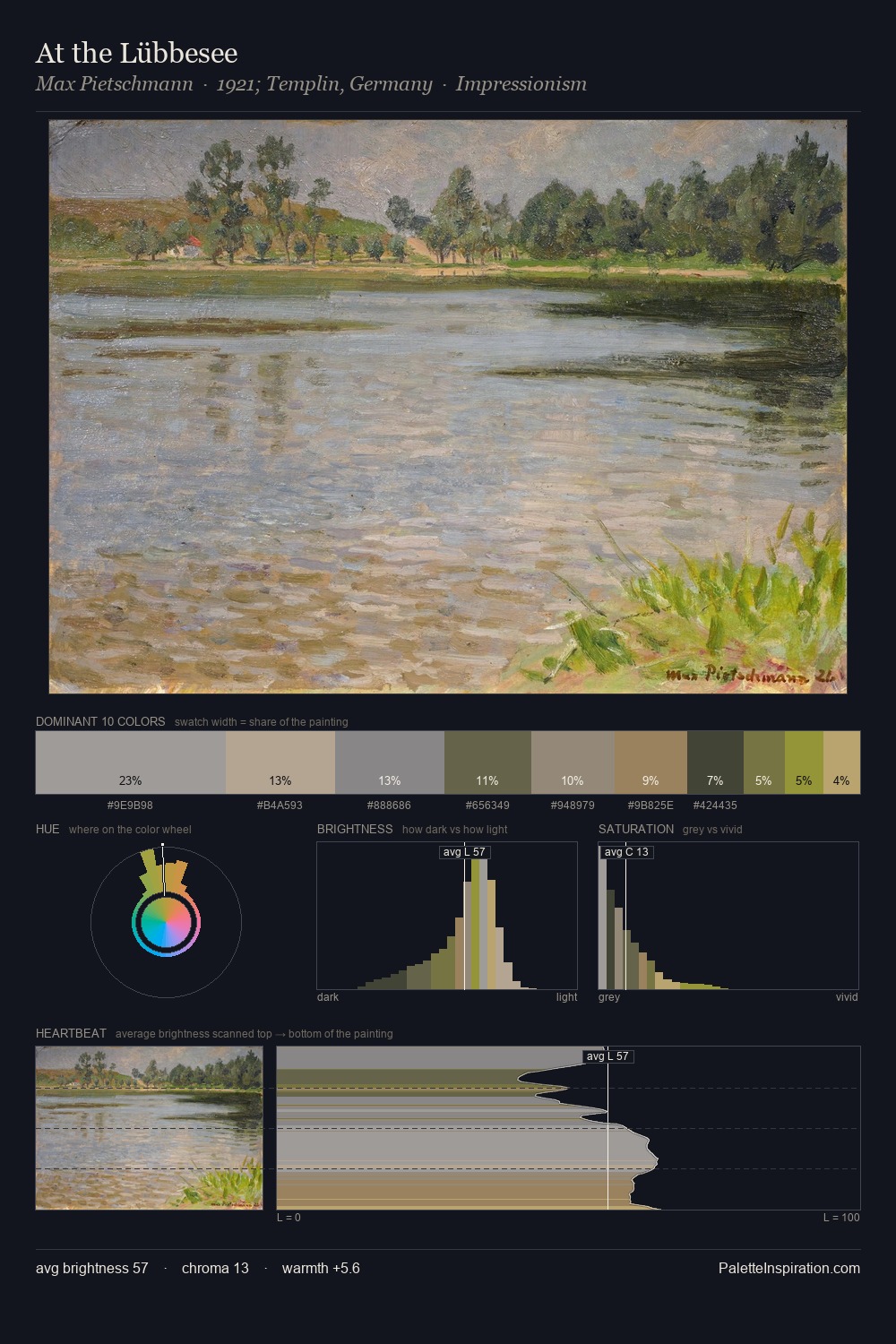Click the 'avg L 57' label in the heartbeat chart
Screen dimensions: 896x1344
coord(607,1056)
